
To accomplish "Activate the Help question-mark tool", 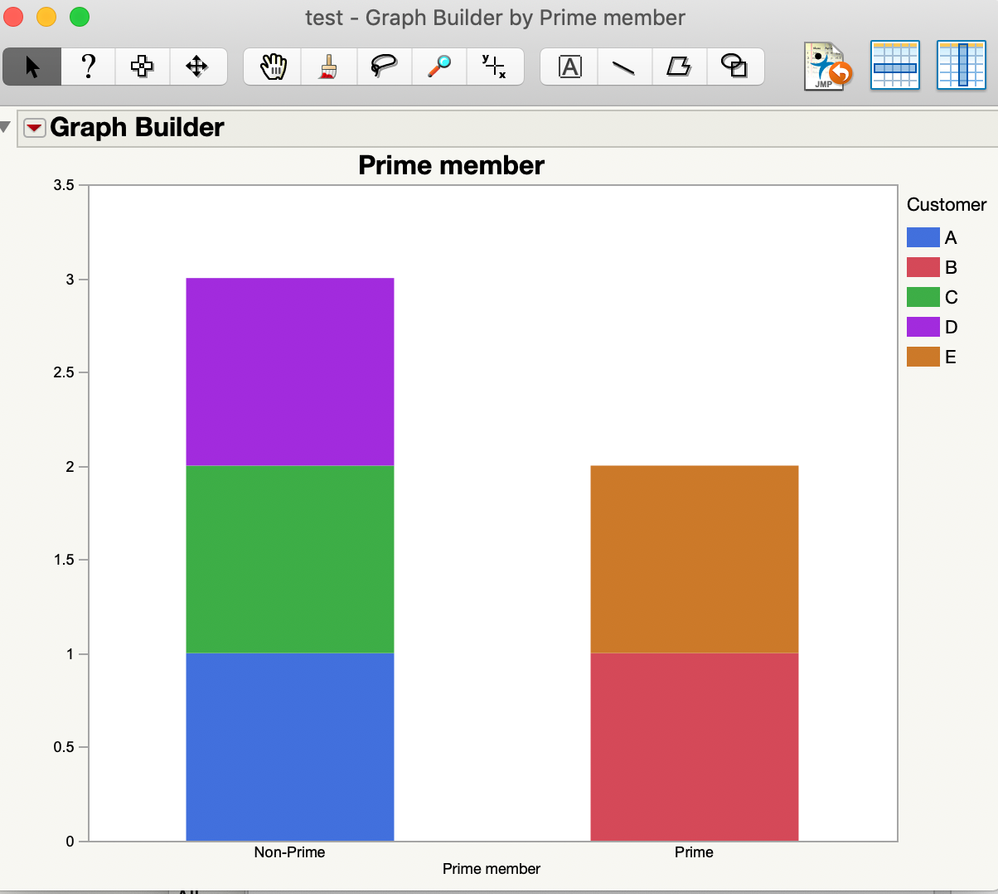I will click(88, 66).
